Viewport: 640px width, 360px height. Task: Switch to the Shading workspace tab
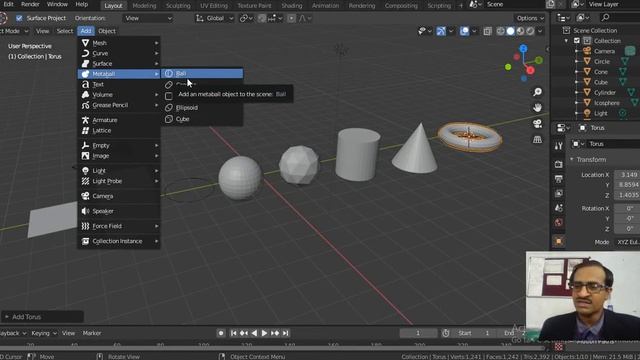pyautogui.click(x=292, y=6)
